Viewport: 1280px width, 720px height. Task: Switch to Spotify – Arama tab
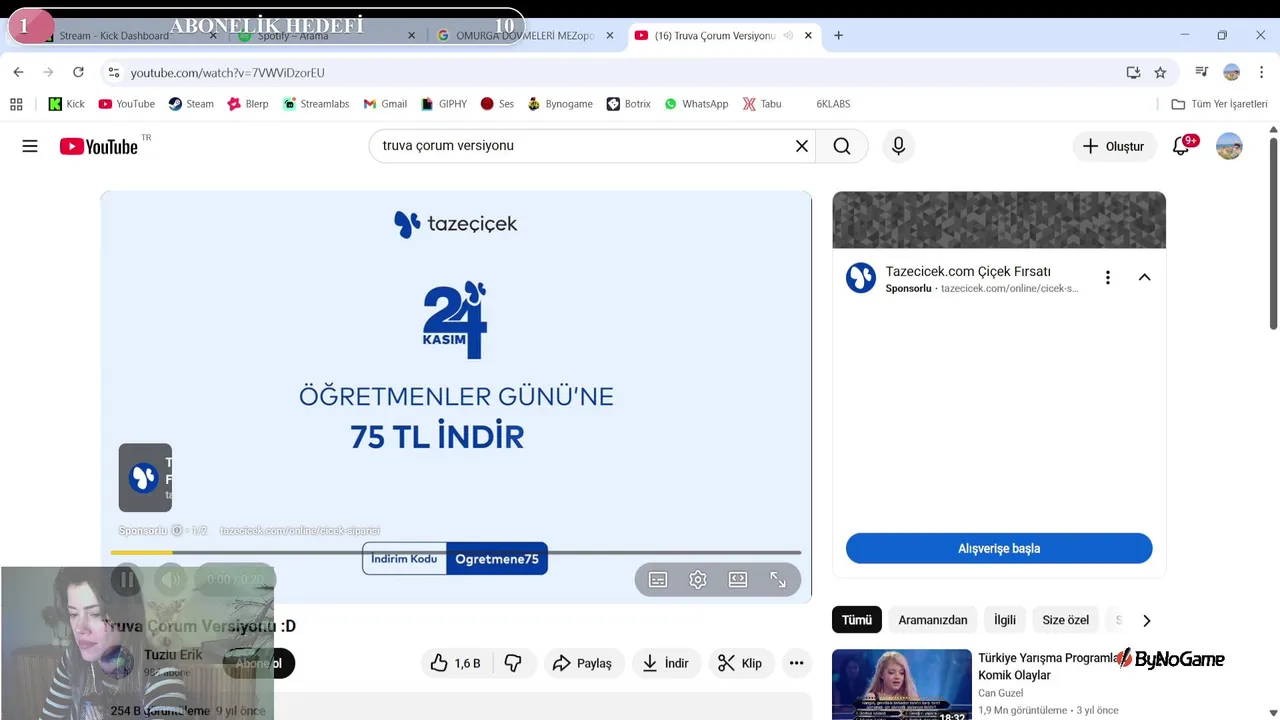(x=328, y=35)
